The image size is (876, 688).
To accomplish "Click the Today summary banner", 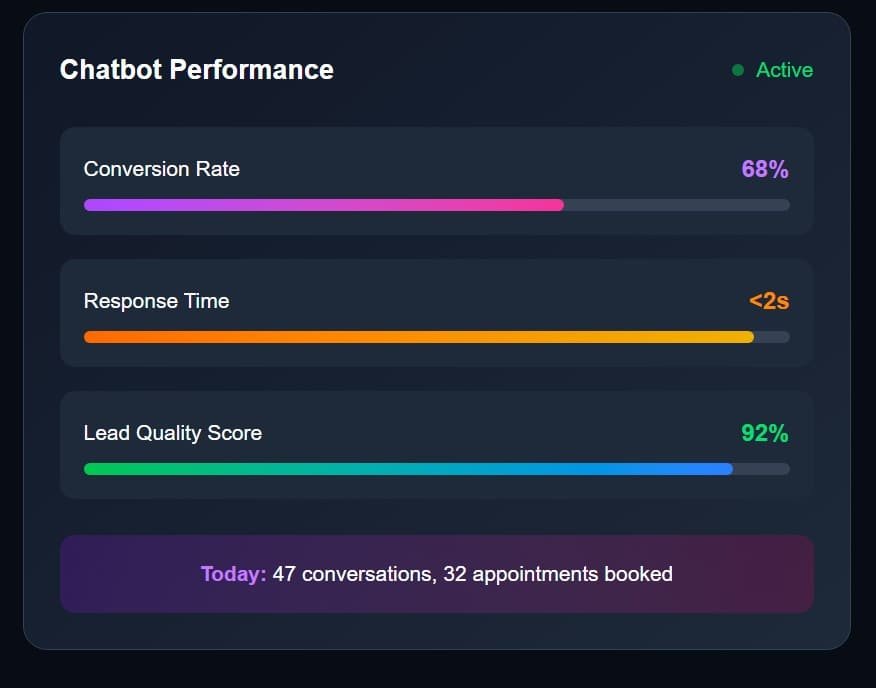I will click(x=436, y=573).
